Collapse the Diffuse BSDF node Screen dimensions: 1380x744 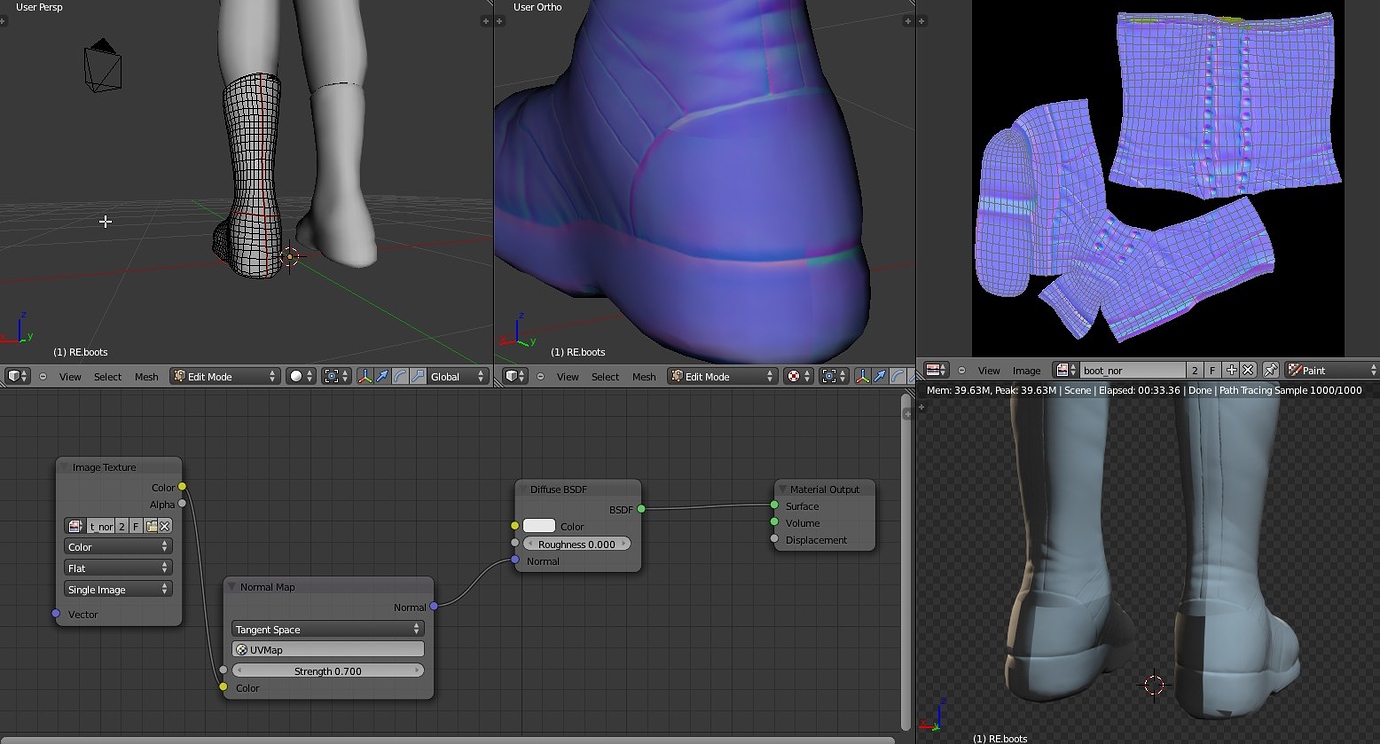[x=523, y=489]
